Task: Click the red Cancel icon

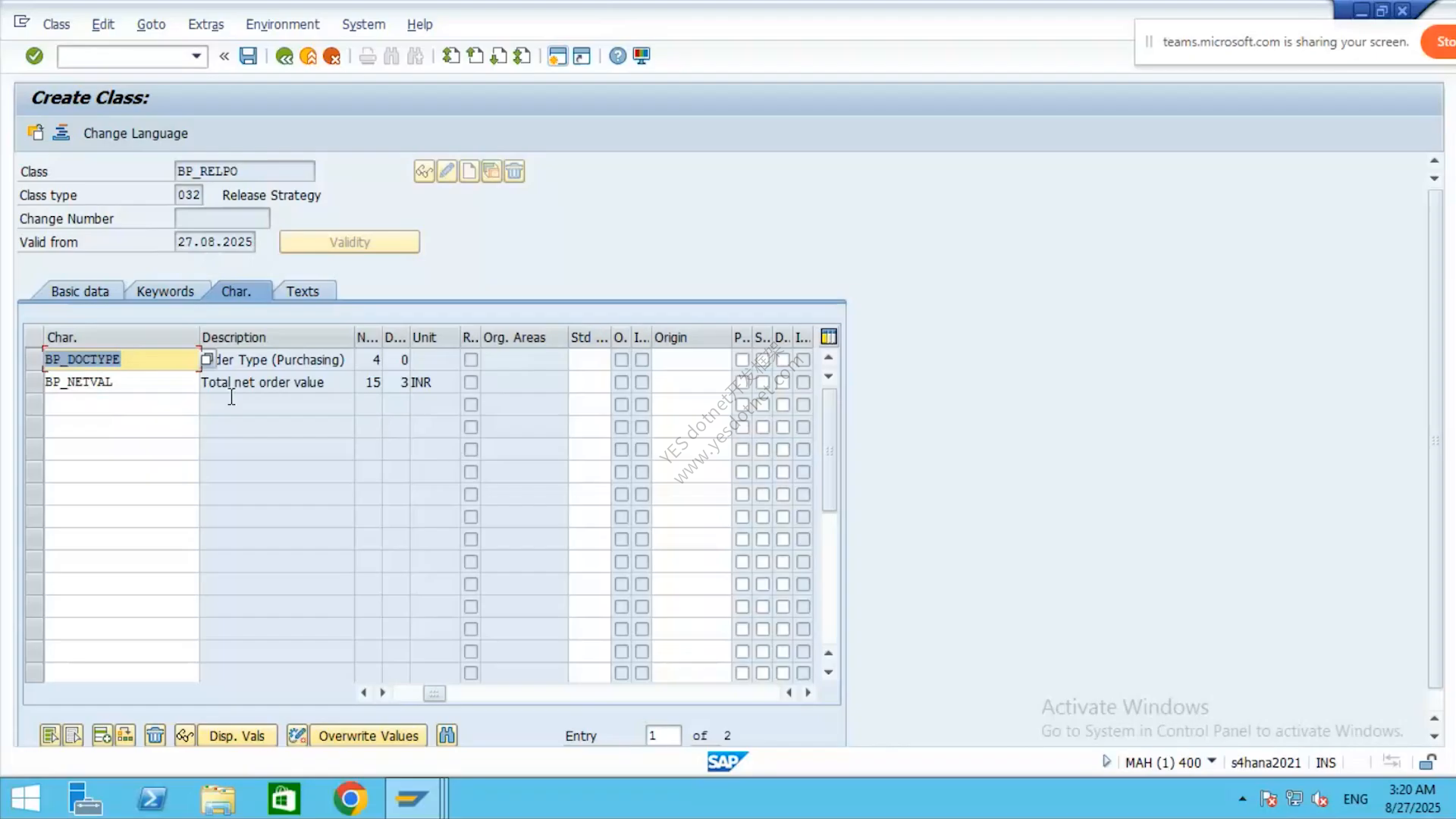Action: 331,56
